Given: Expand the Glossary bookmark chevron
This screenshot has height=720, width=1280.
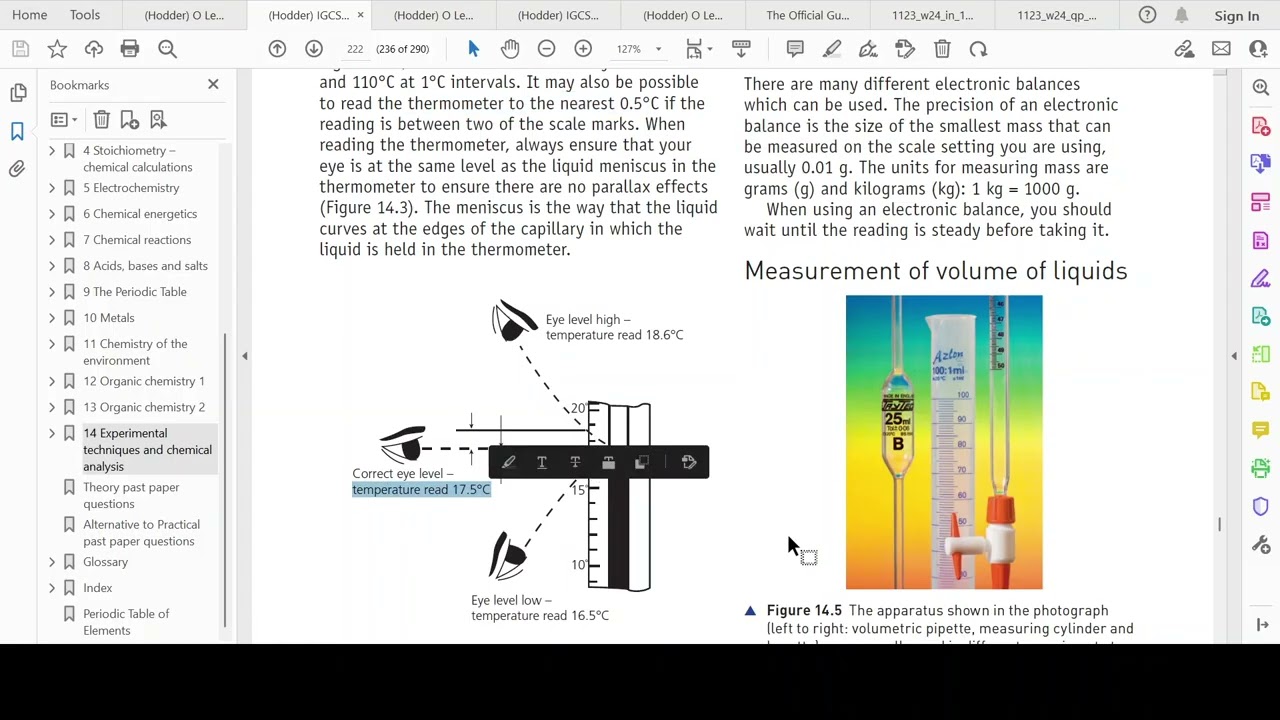Looking at the screenshot, I should click(x=52, y=562).
